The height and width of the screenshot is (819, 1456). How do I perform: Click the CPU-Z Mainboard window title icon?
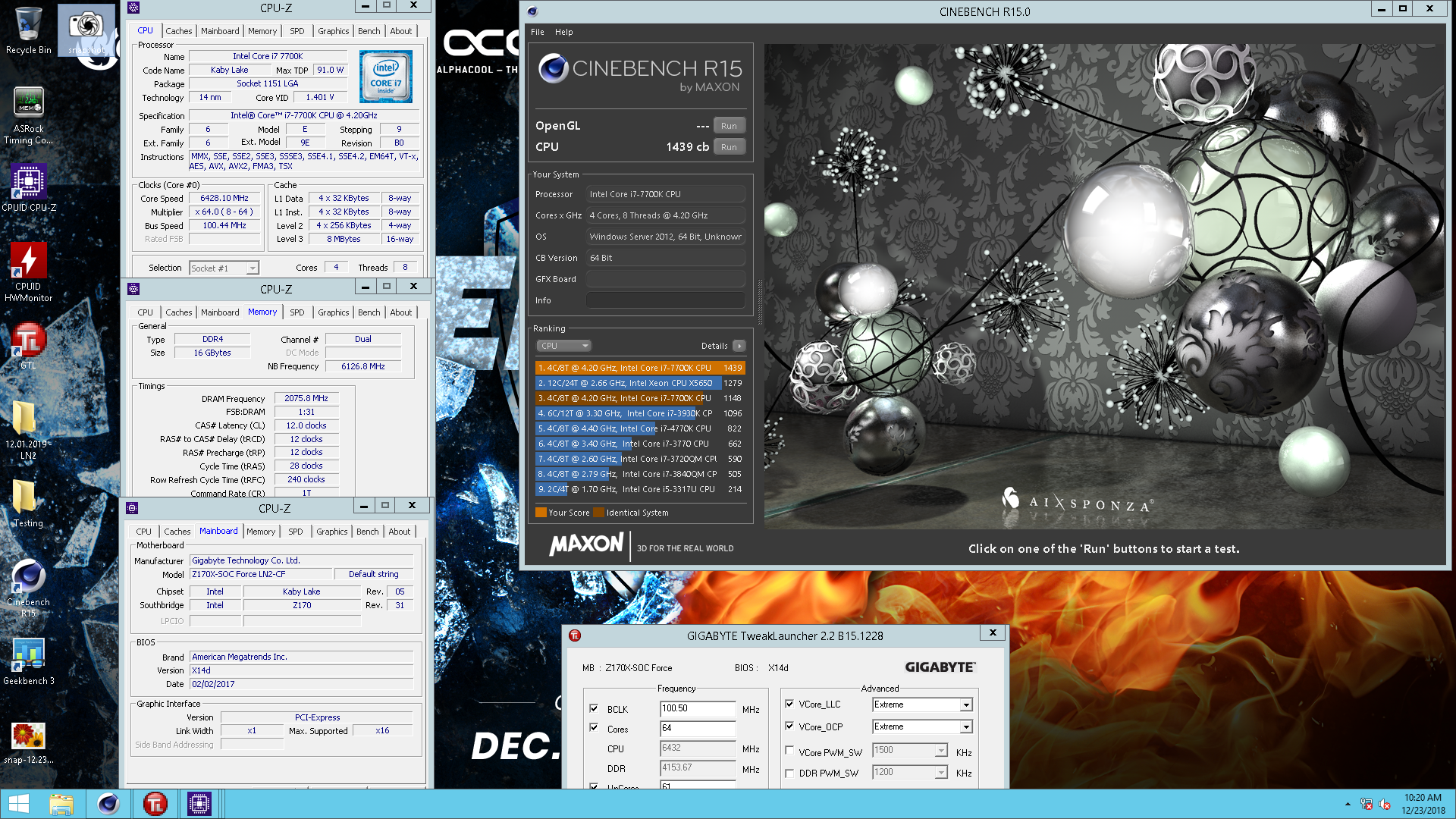(x=132, y=508)
